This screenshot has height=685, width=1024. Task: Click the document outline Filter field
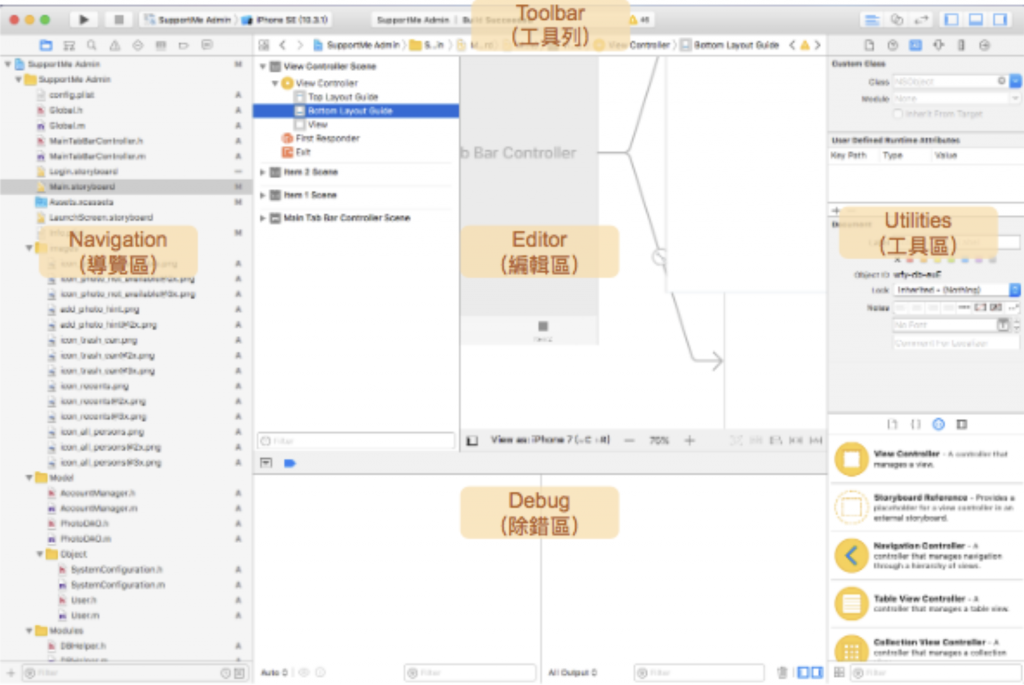[356, 441]
